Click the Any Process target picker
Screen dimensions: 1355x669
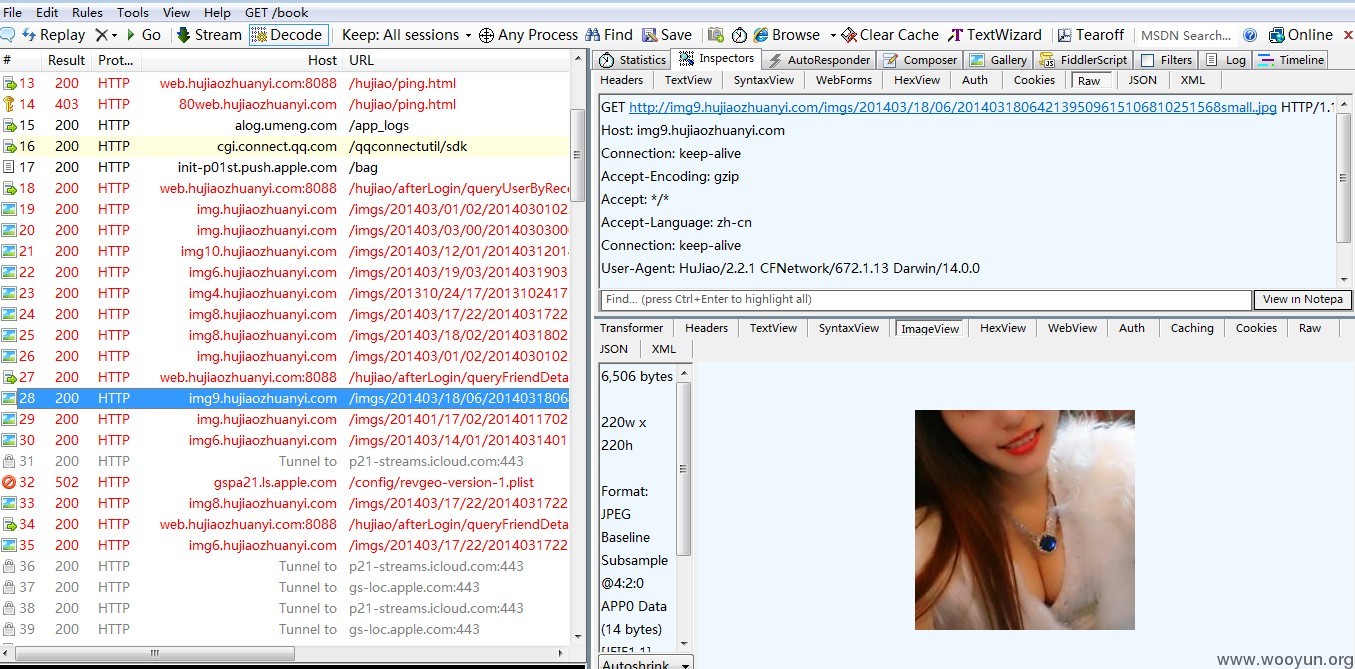[528, 35]
